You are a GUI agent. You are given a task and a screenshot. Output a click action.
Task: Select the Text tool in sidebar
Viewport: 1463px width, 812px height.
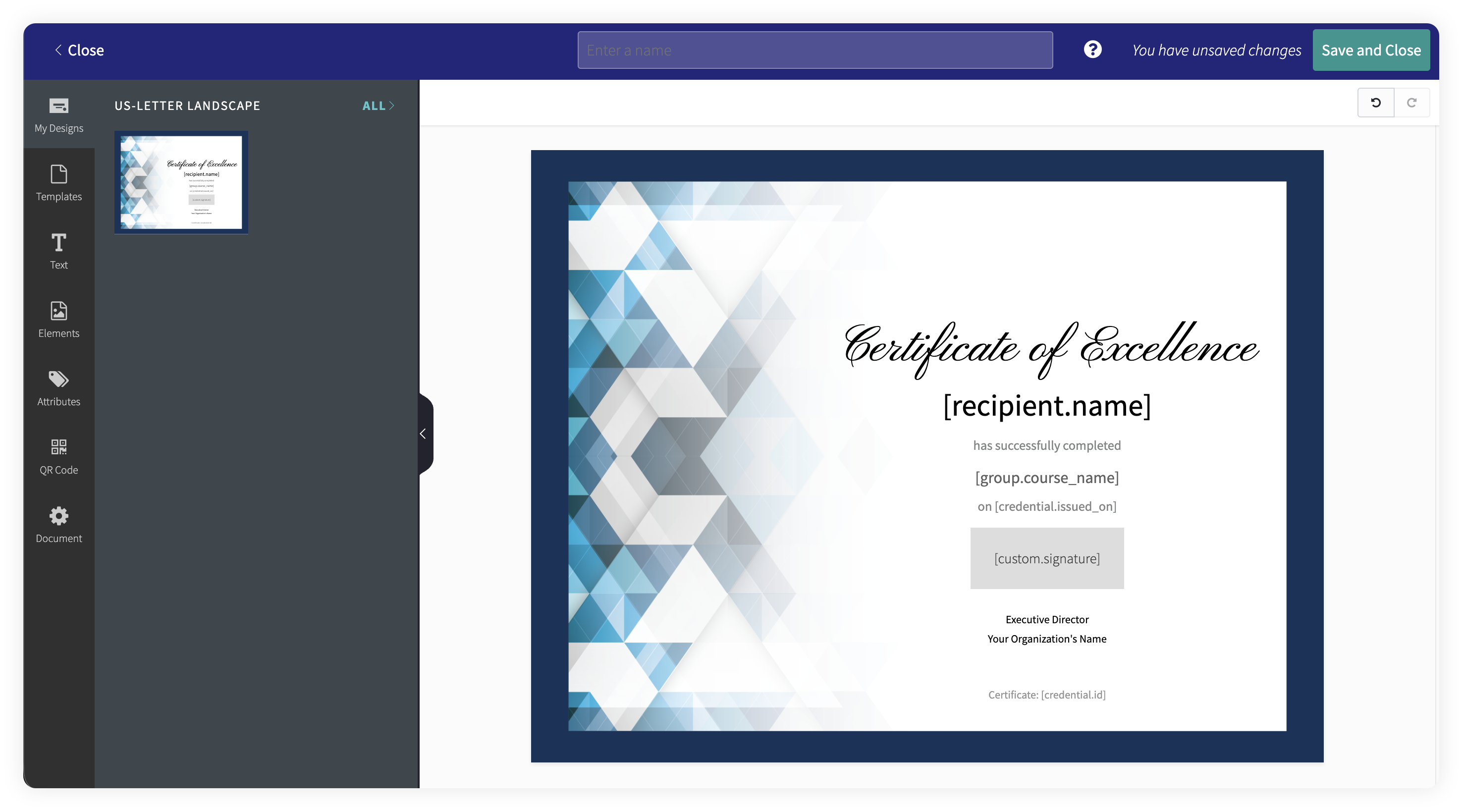click(x=58, y=251)
